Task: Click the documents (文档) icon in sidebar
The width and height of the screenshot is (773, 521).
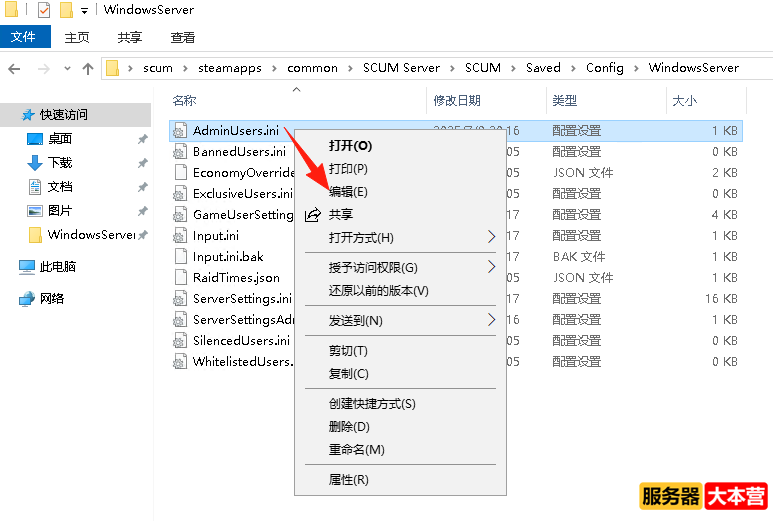Action: tap(35, 187)
